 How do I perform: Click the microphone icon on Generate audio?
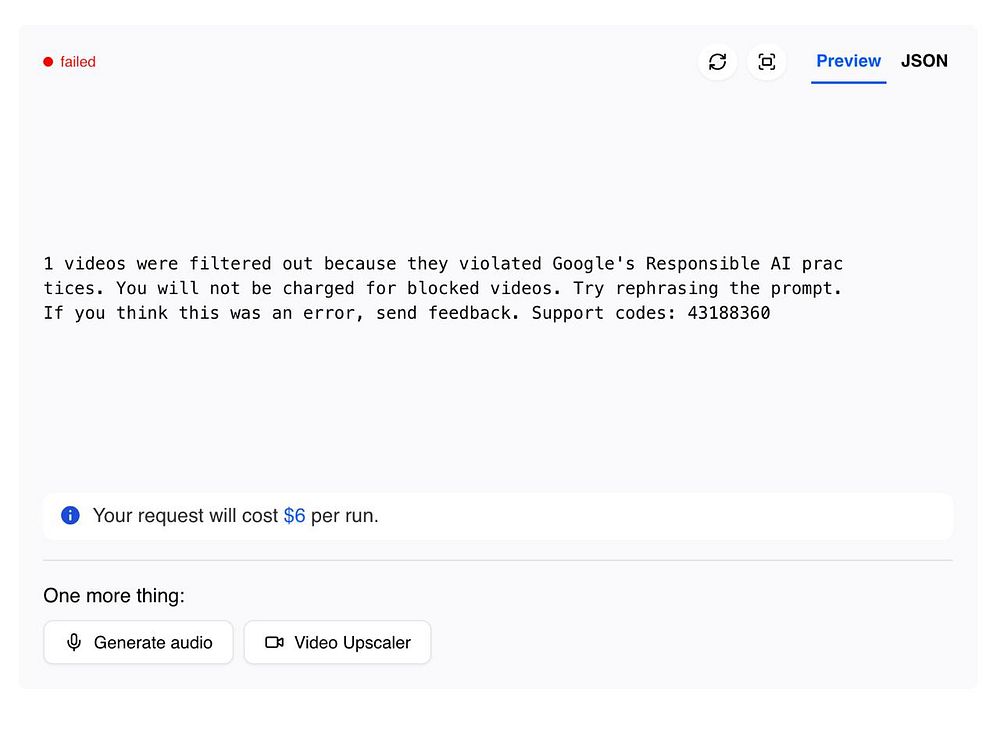click(74, 642)
